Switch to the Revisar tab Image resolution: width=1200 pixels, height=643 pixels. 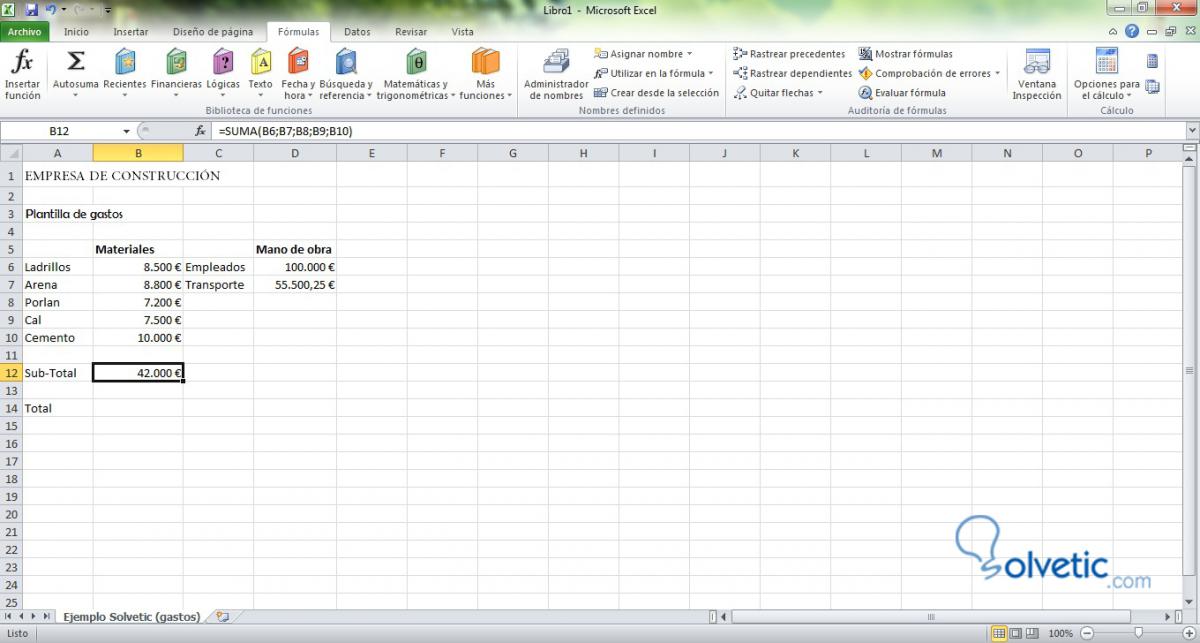coord(411,31)
